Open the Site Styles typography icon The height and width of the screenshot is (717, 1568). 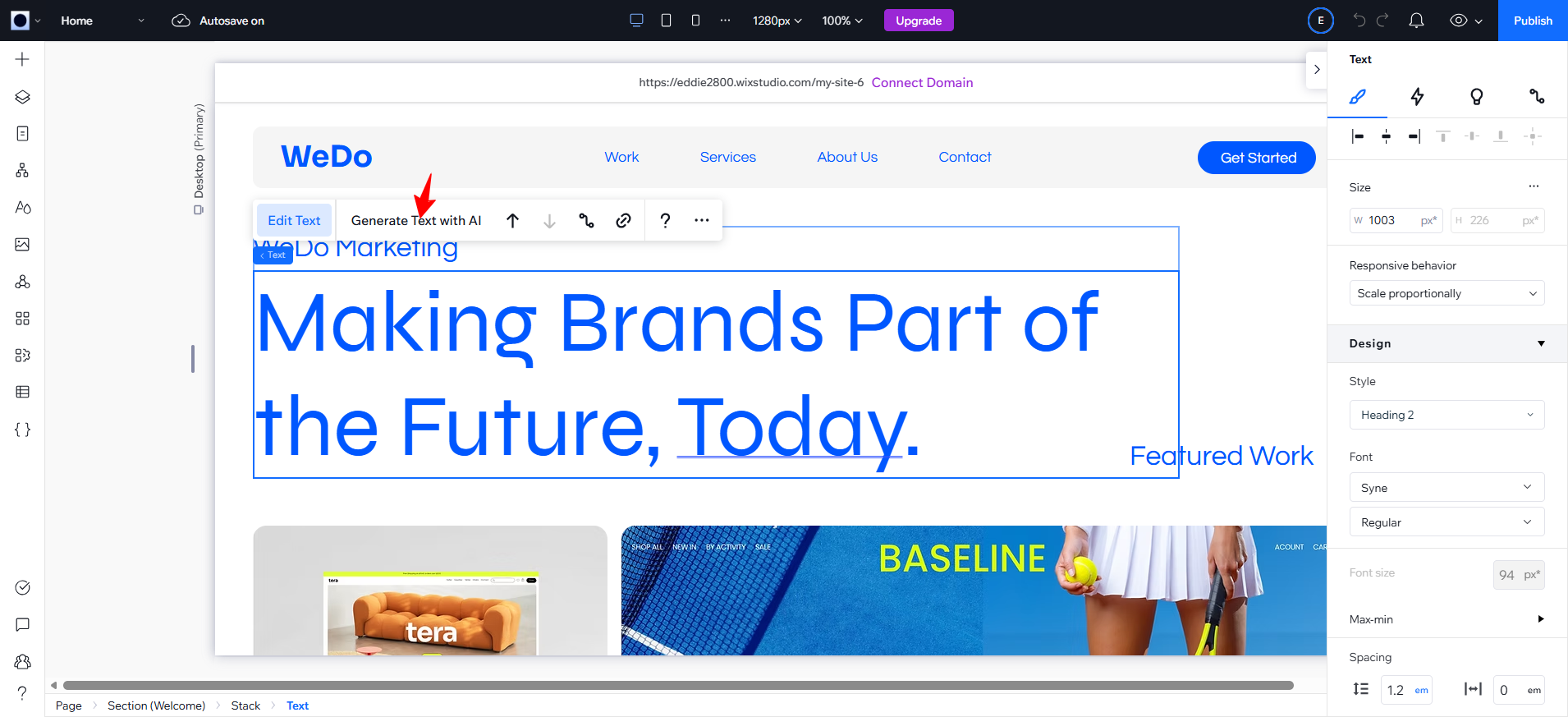(x=22, y=207)
